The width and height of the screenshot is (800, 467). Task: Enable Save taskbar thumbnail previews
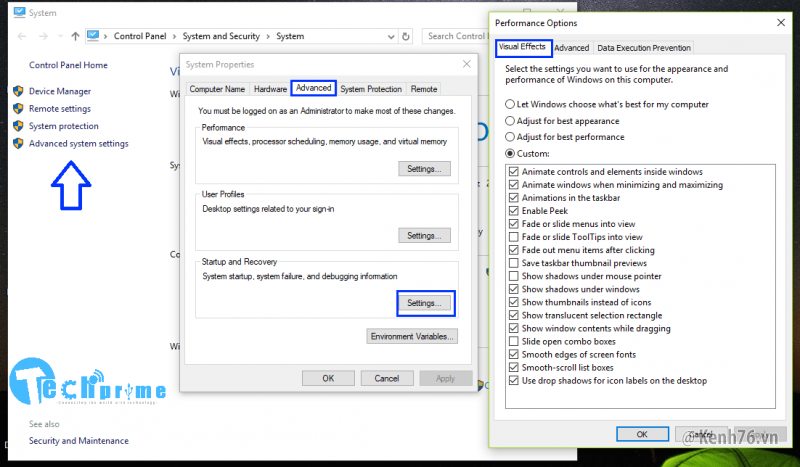click(514, 263)
